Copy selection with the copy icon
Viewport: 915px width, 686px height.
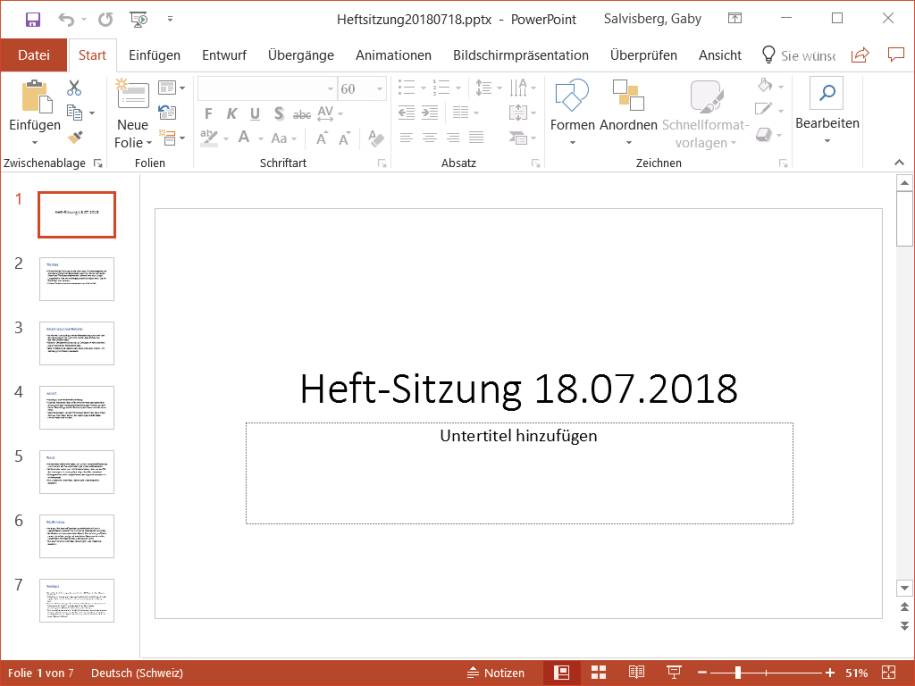click(74, 112)
